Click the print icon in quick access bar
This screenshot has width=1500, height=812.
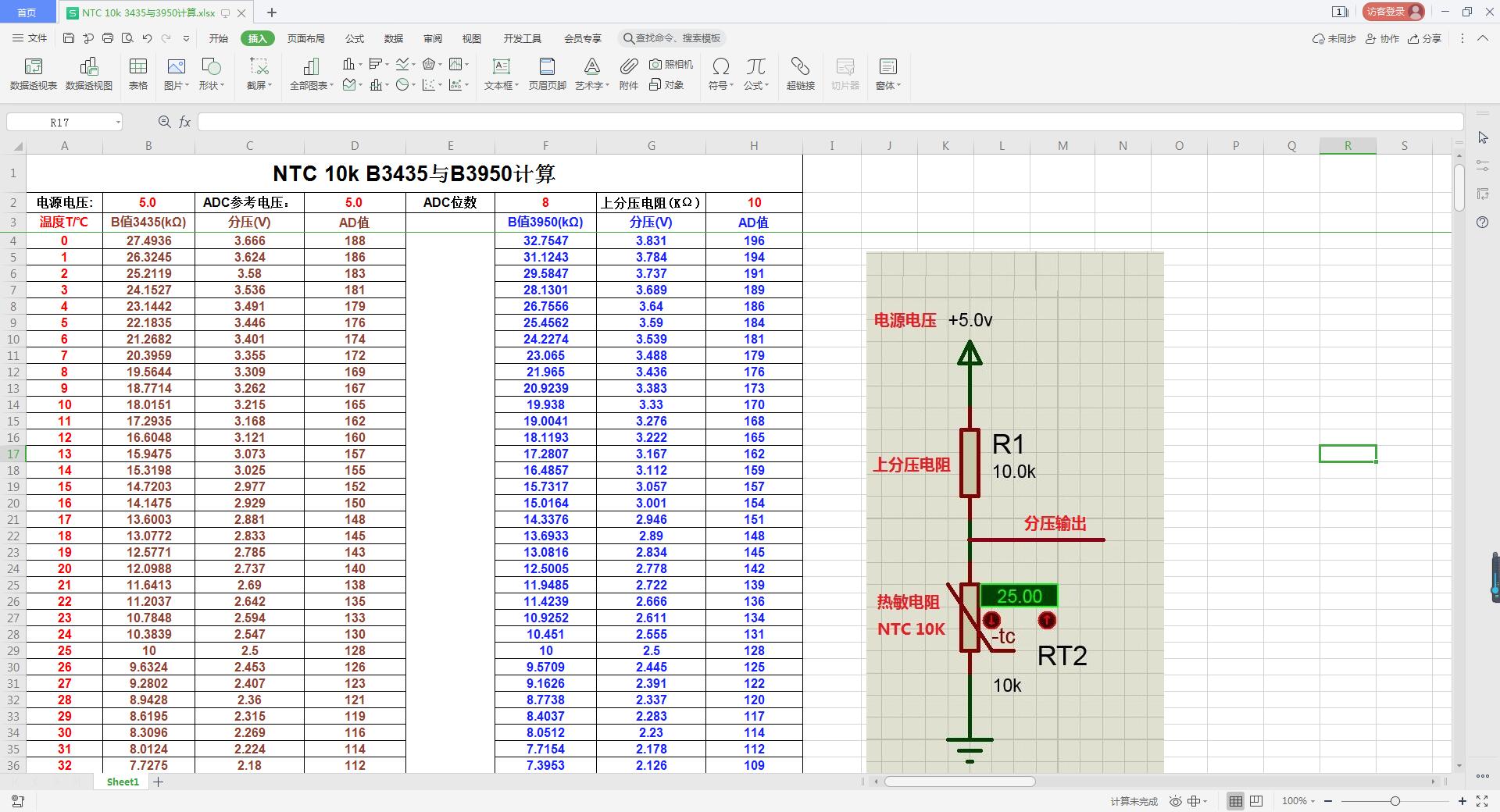(108, 38)
